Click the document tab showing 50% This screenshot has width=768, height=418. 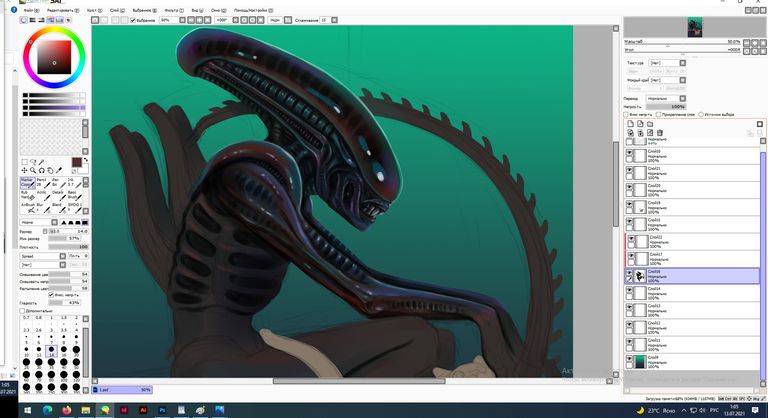click(x=123, y=390)
